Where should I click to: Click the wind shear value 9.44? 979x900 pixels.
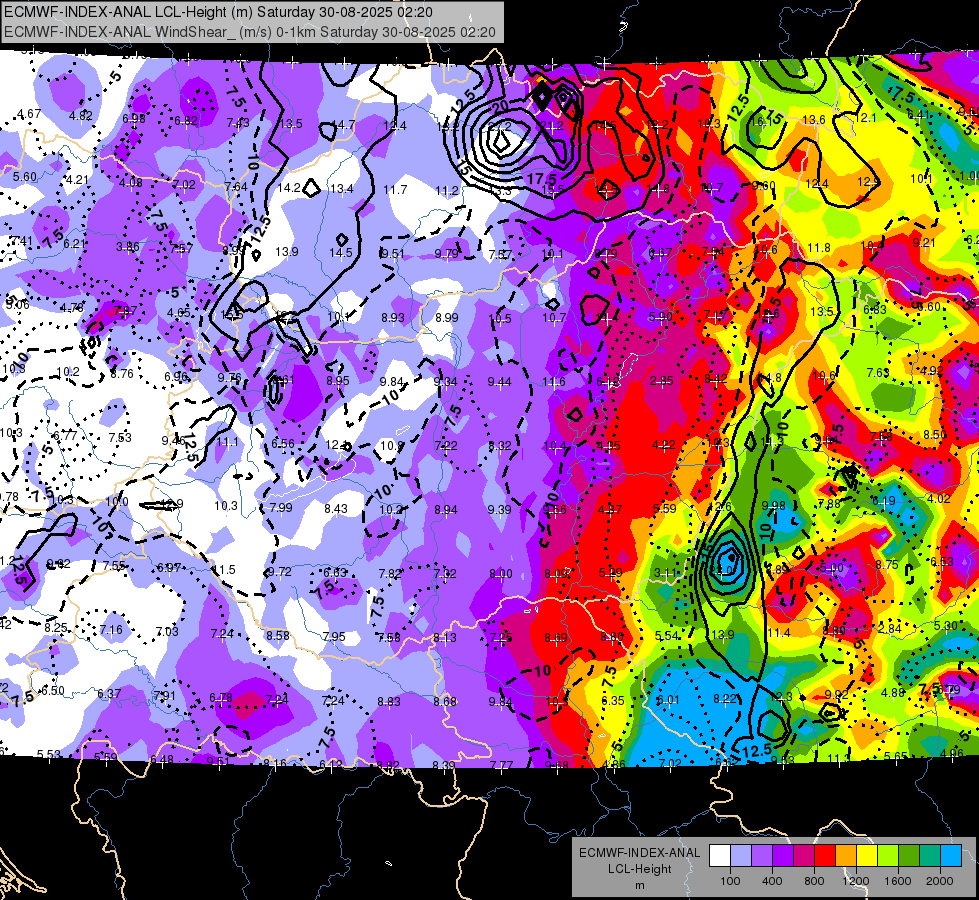coord(499,382)
